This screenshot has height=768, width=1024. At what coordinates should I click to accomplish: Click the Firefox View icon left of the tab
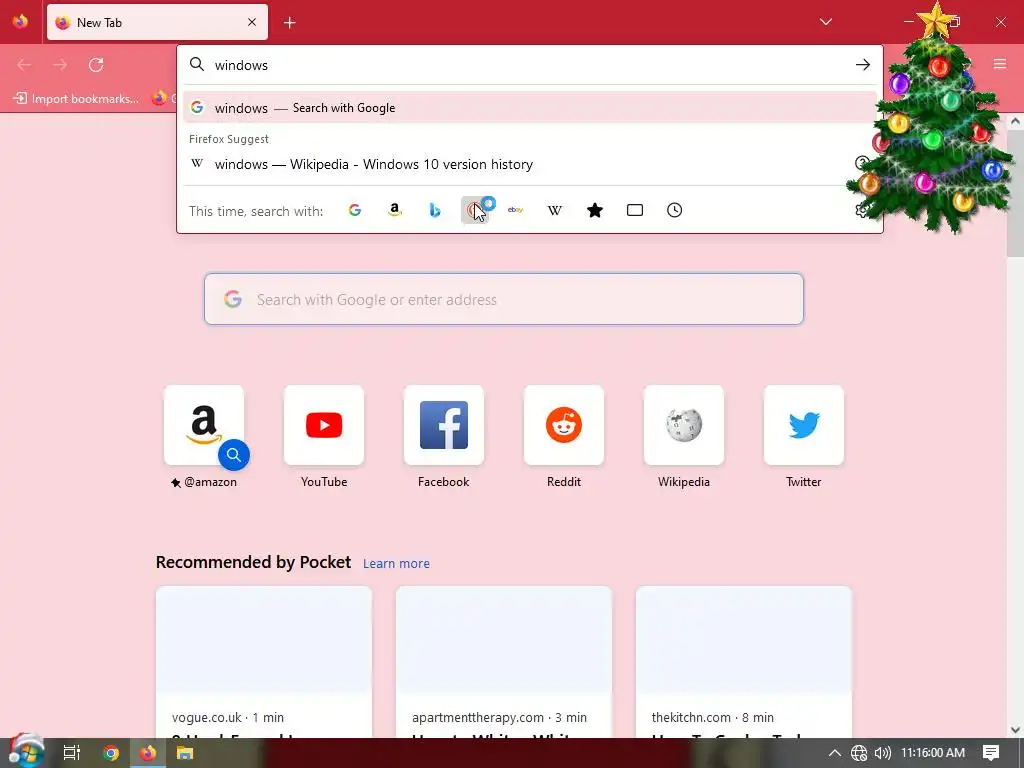(20, 22)
